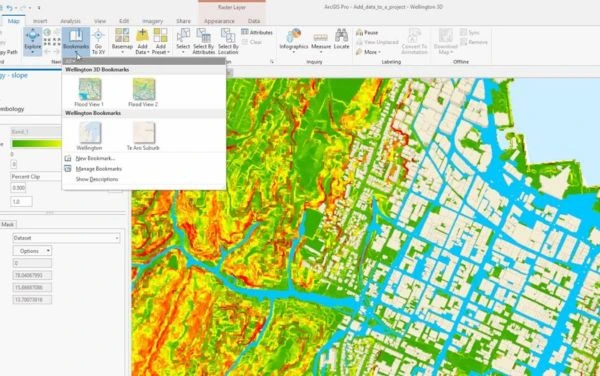Click the Undo icon in quick access toolbar
This screenshot has width=600, height=376.
click(x=10, y=8)
